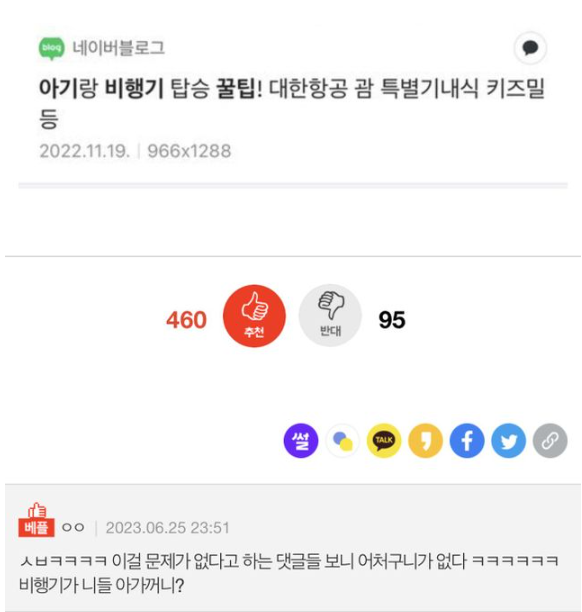Click the 베플 best comment badge
This screenshot has height=612, width=582.
point(36,520)
